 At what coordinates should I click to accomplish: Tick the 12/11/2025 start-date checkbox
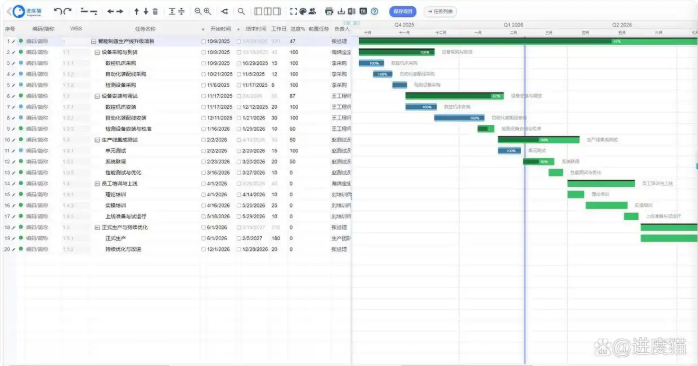[x=203, y=118]
